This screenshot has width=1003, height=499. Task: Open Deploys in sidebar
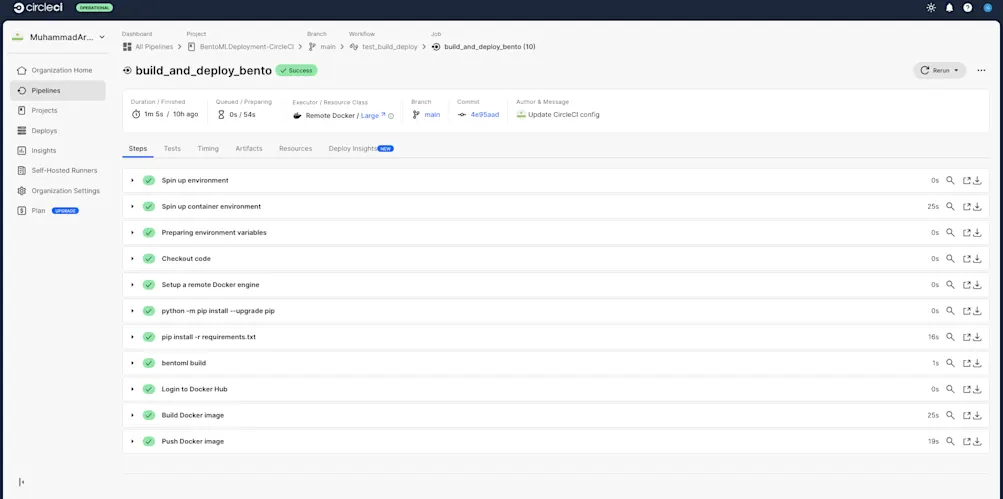(58, 131)
